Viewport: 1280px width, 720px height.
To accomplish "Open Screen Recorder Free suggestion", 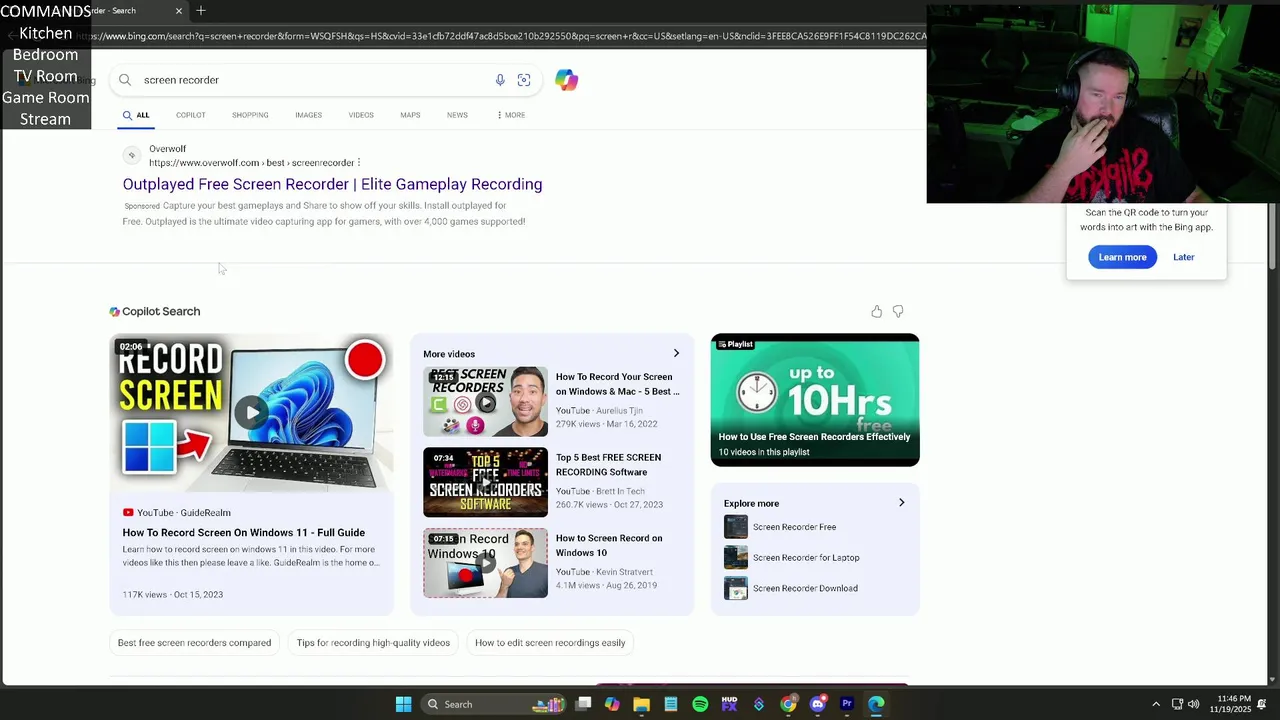I will click(x=794, y=527).
